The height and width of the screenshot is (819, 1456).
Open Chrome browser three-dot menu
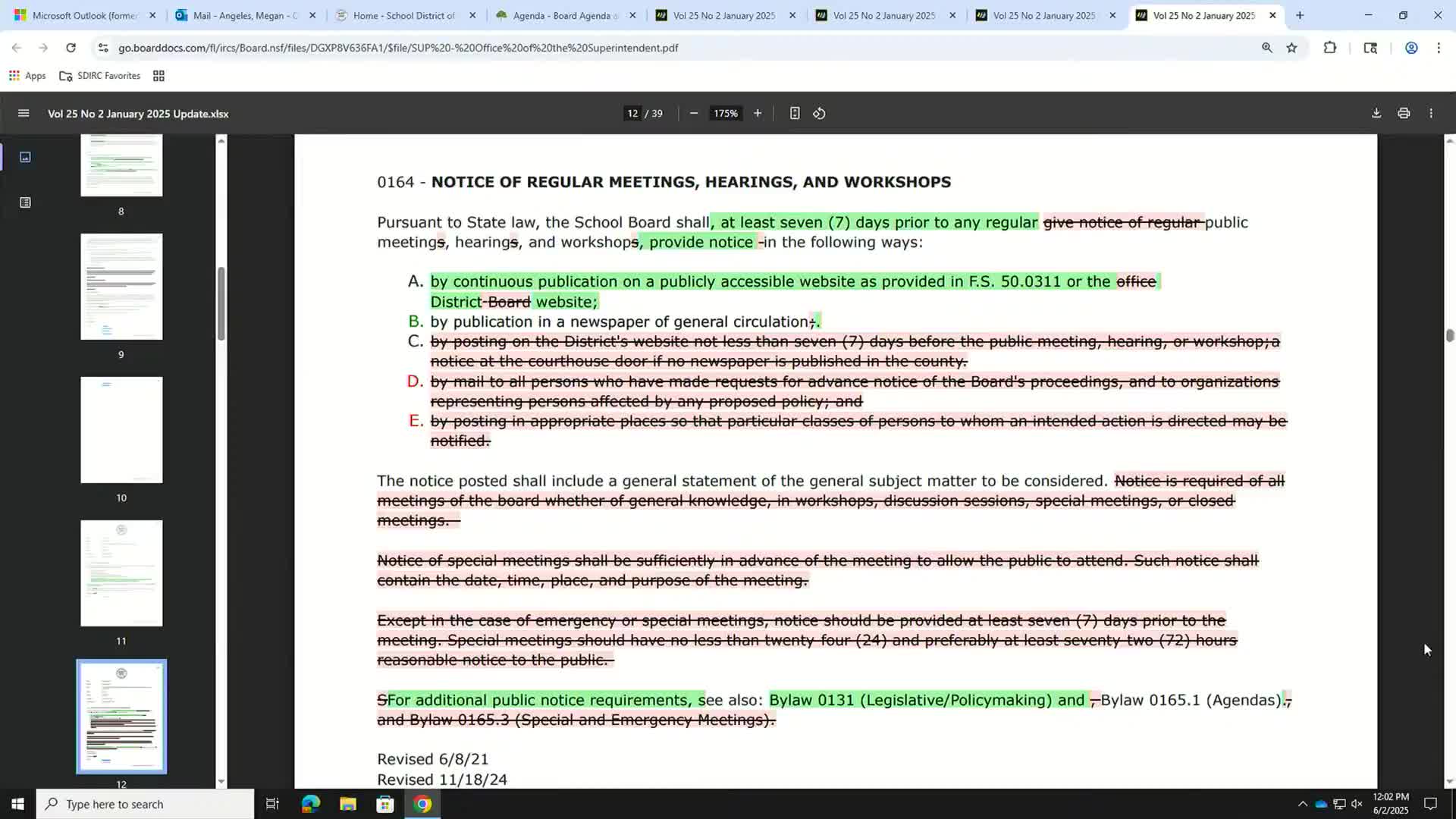[x=1439, y=48]
